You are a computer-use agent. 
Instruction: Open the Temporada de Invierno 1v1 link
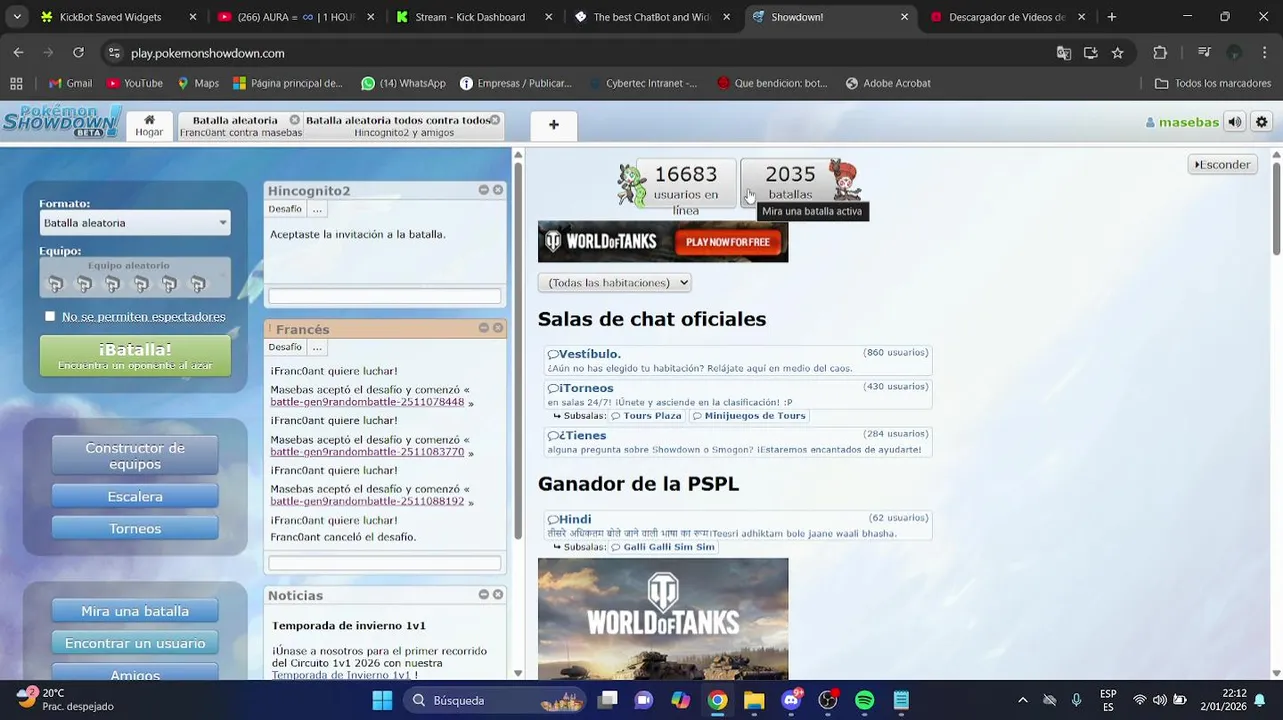pos(340,675)
